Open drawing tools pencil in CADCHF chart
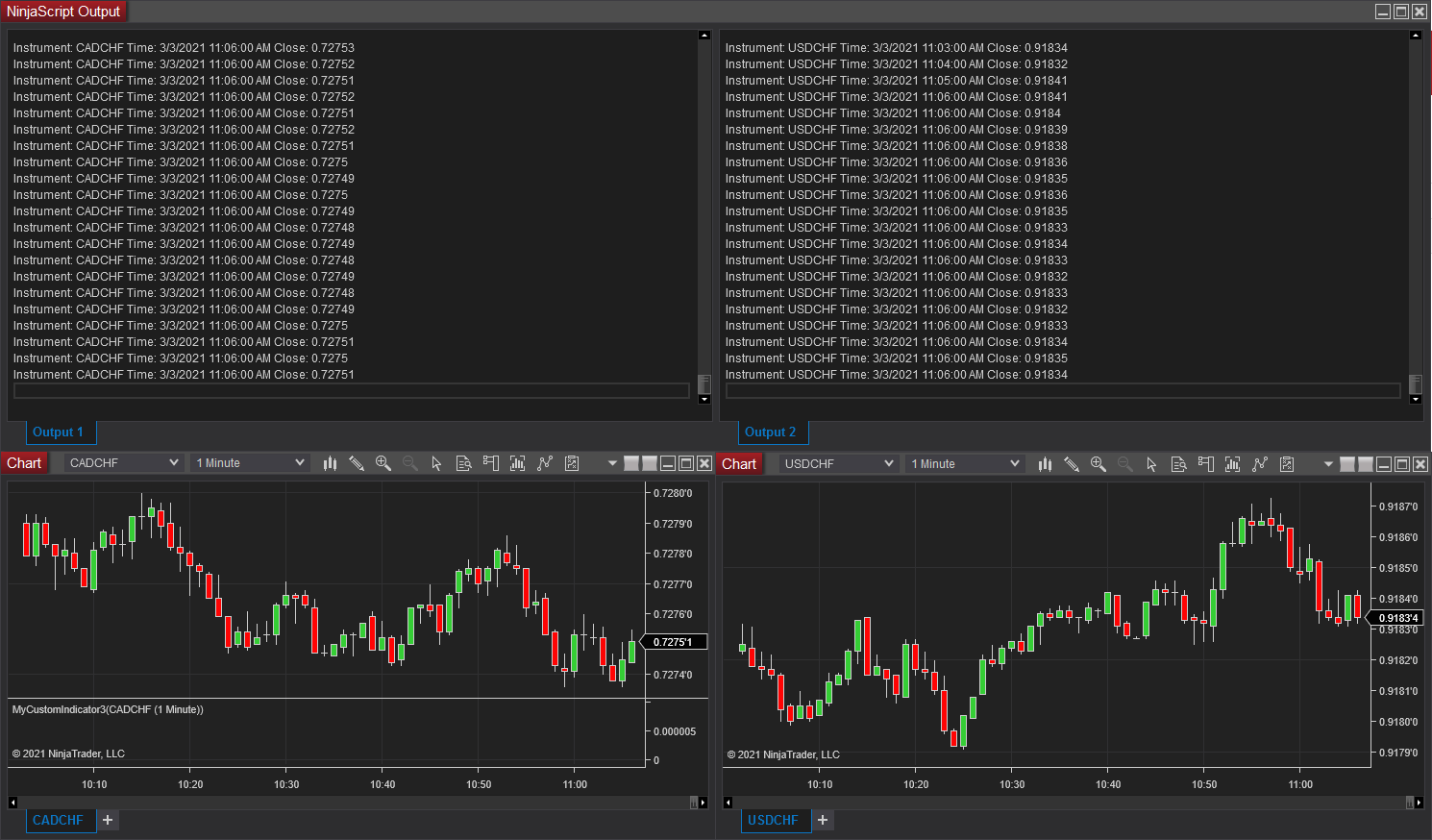Image resolution: width=1432 pixels, height=840 pixels. click(x=357, y=463)
